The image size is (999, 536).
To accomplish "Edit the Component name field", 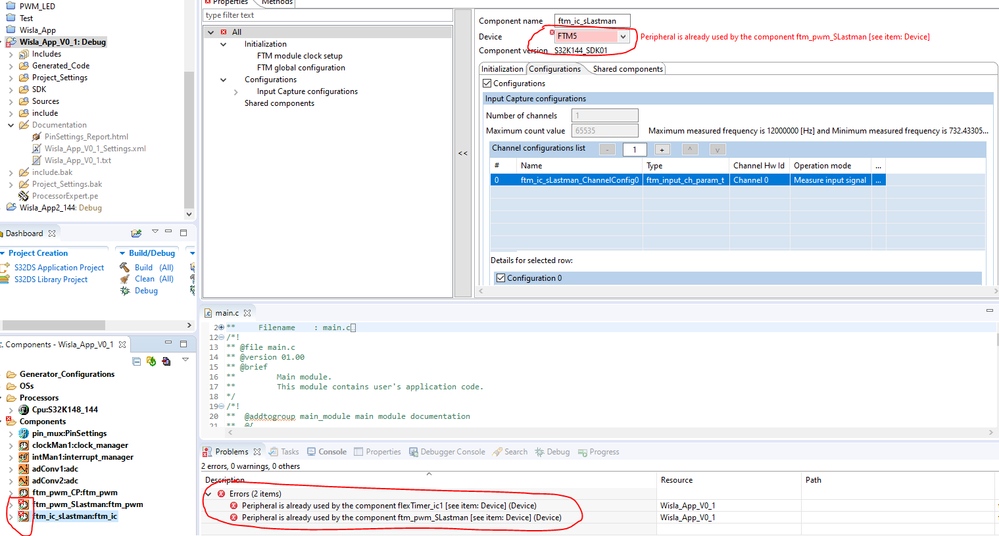I will pos(592,21).
